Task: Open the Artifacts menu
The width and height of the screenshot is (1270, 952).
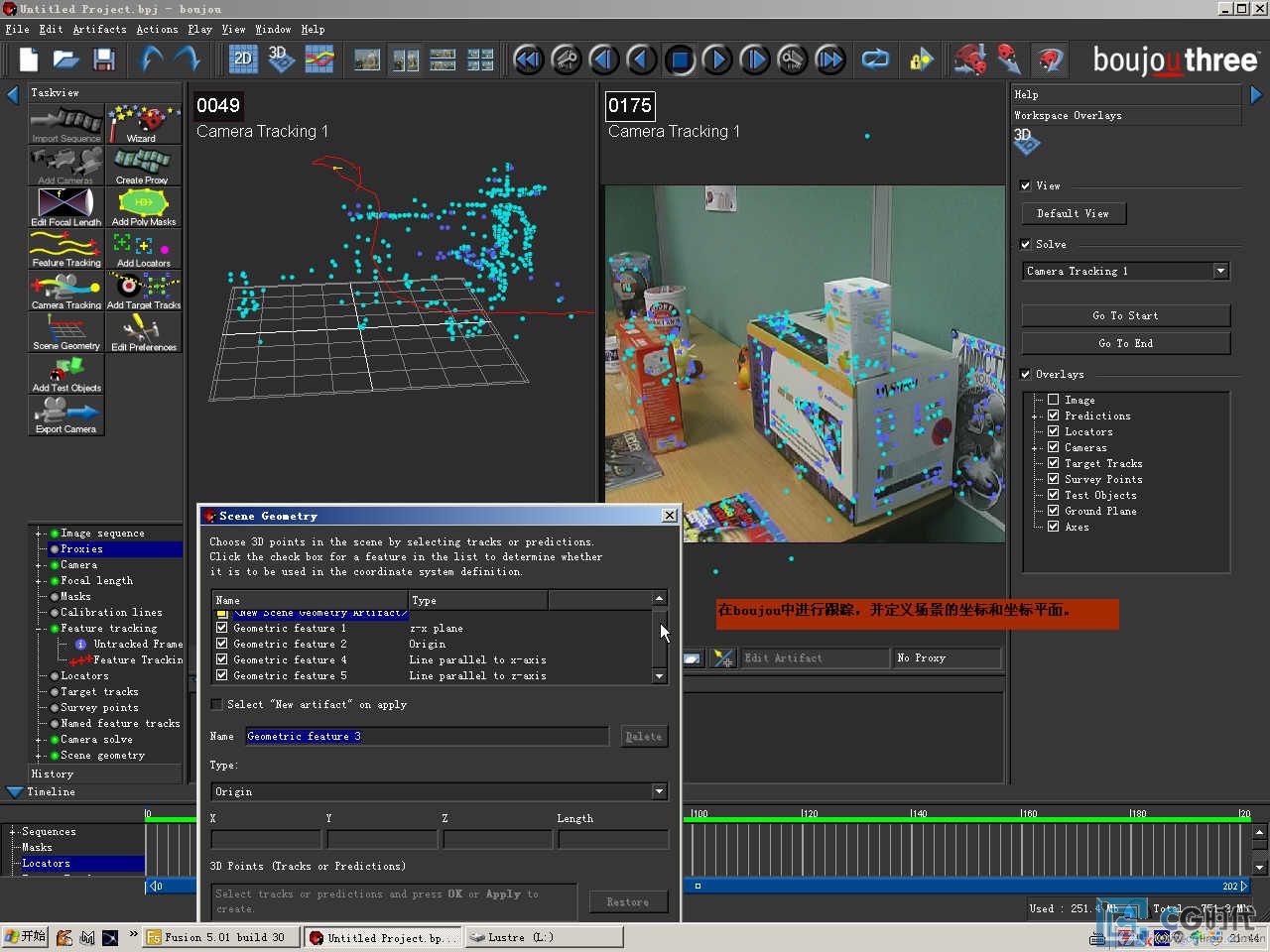Action: point(99,30)
